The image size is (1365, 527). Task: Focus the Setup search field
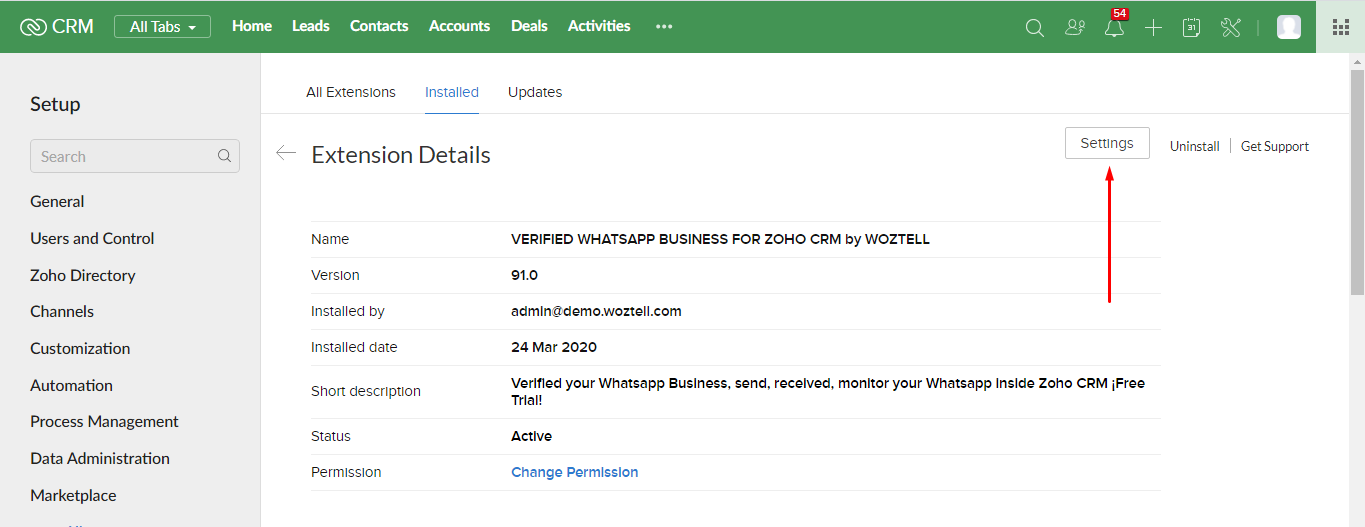coord(135,156)
